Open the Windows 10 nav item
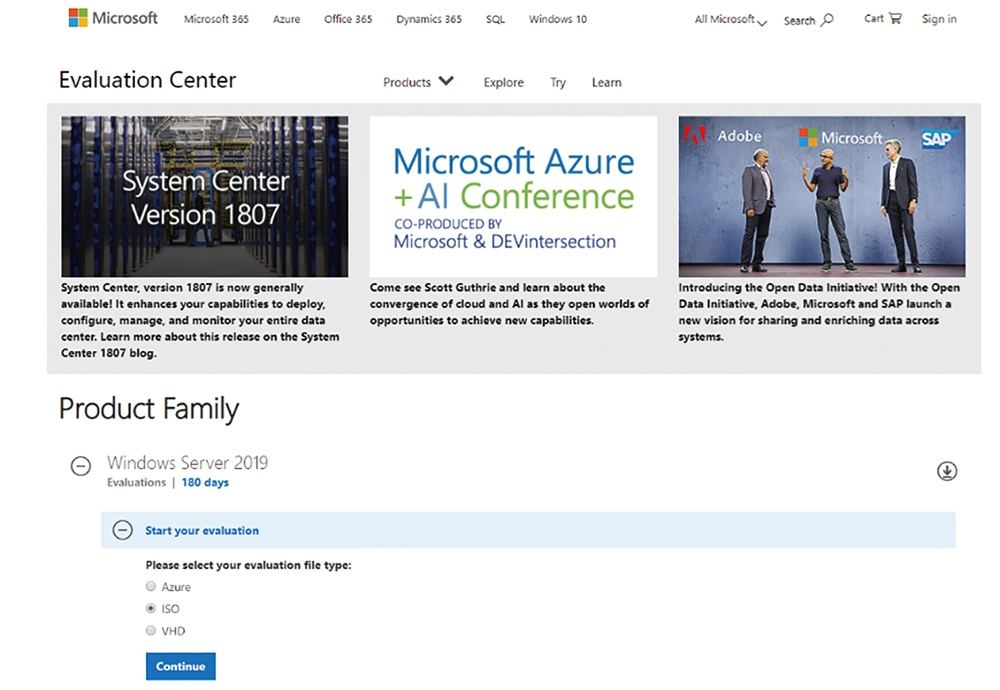 [558, 19]
